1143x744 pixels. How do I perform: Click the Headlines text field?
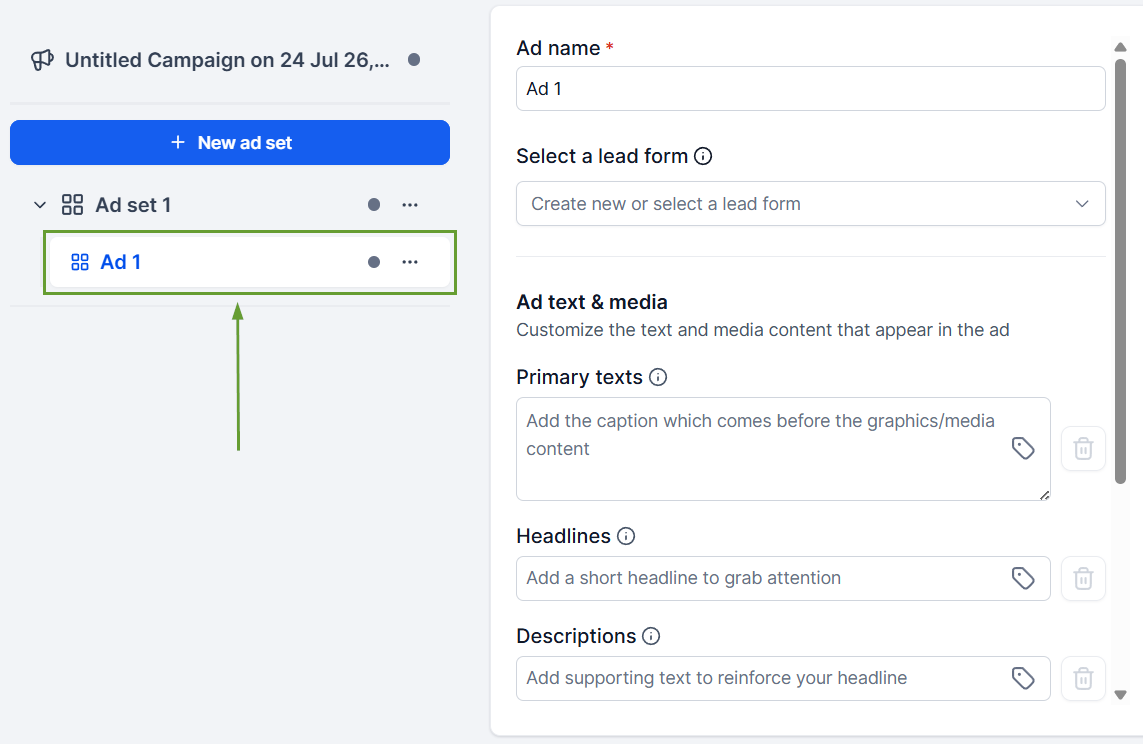(783, 579)
